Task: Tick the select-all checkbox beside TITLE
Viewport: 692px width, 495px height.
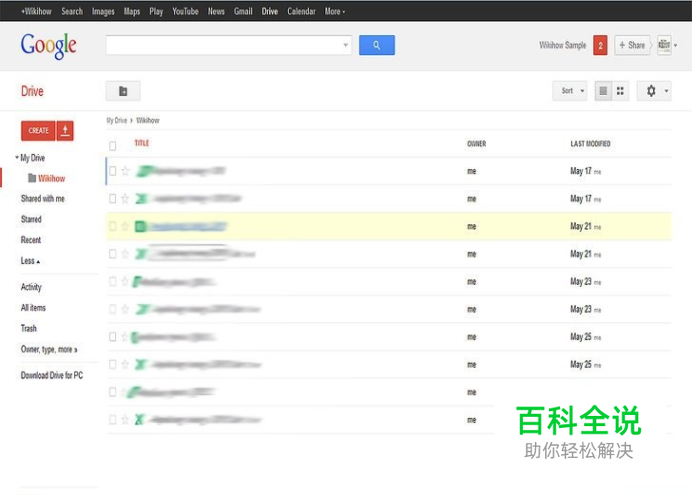Action: click(x=113, y=146)
